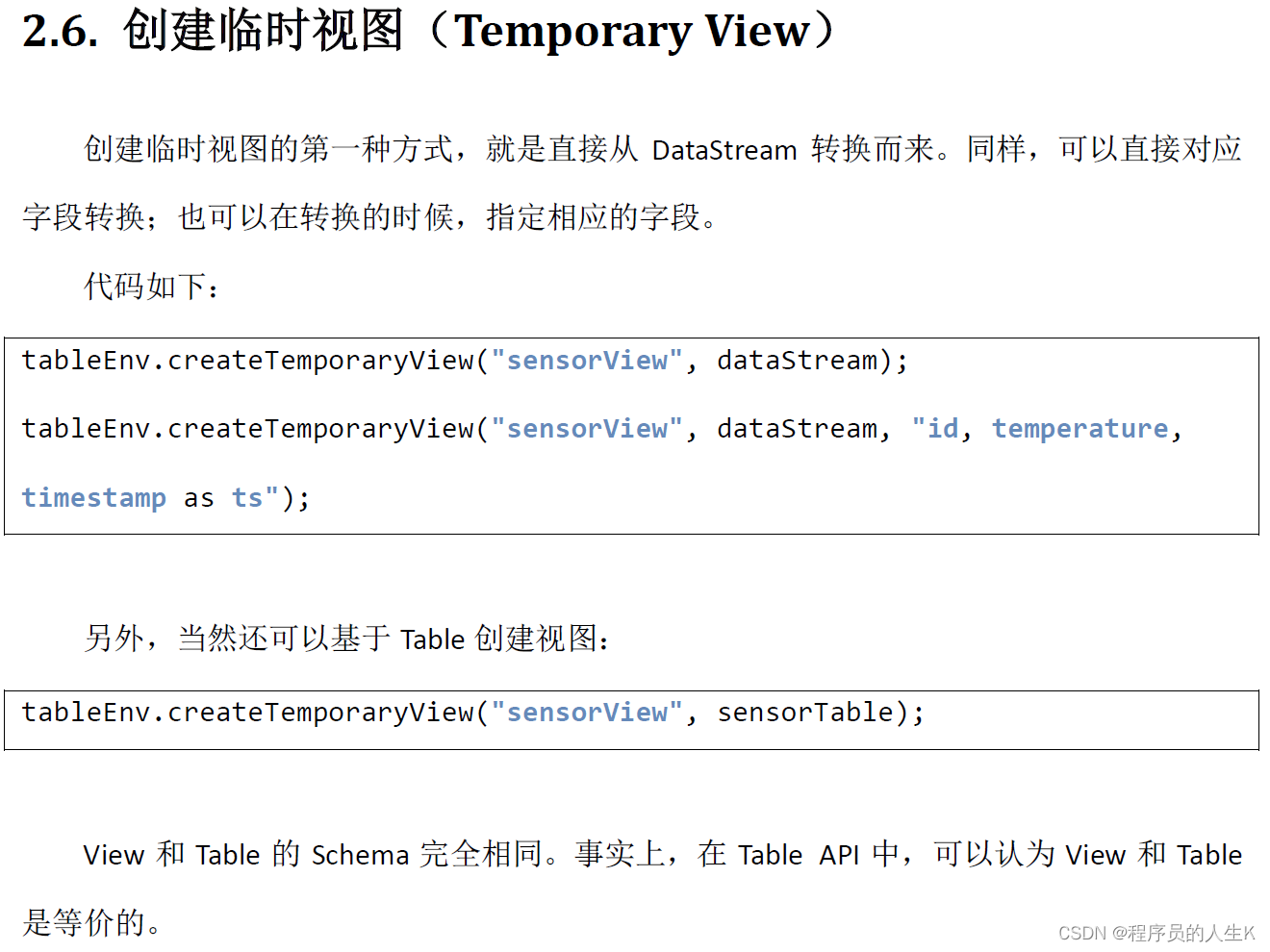Click the word Schema in the final paragraph
Viewport: 1270px width, 952px height.
click(x=361, y=855)
